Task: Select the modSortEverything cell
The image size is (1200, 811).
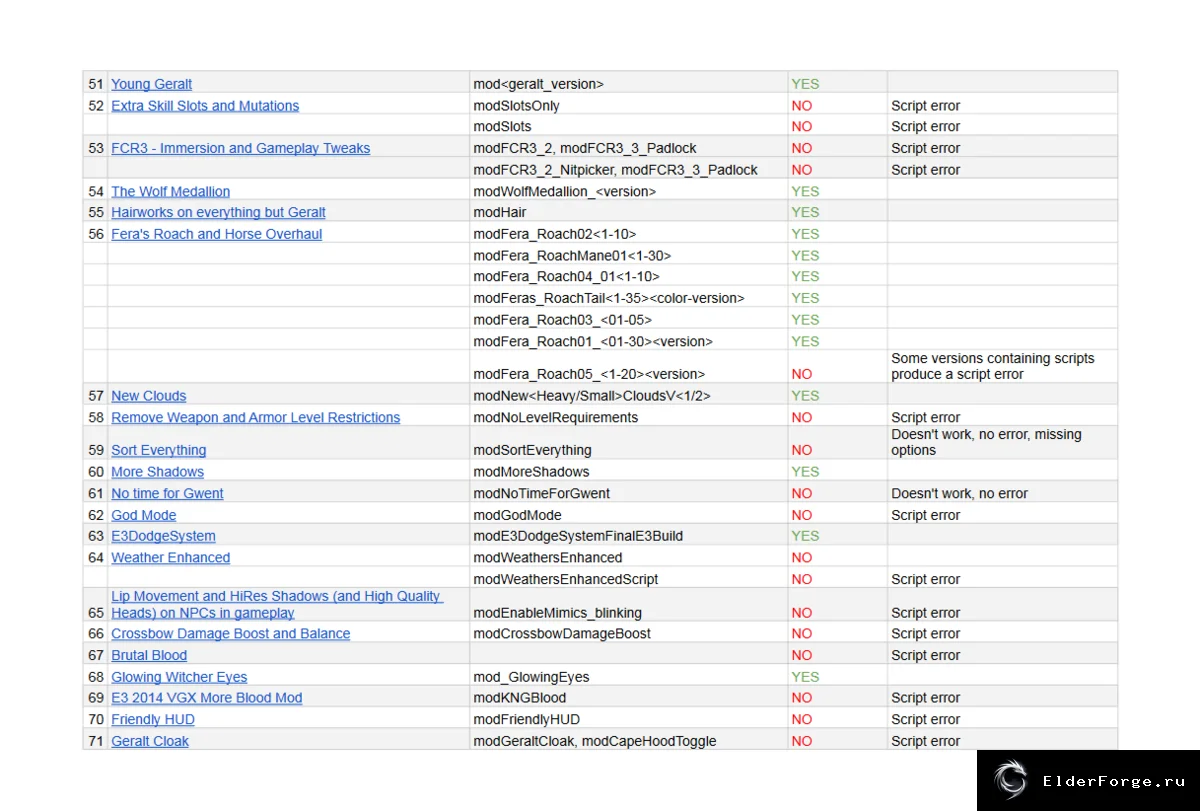Action: point(628,444)
